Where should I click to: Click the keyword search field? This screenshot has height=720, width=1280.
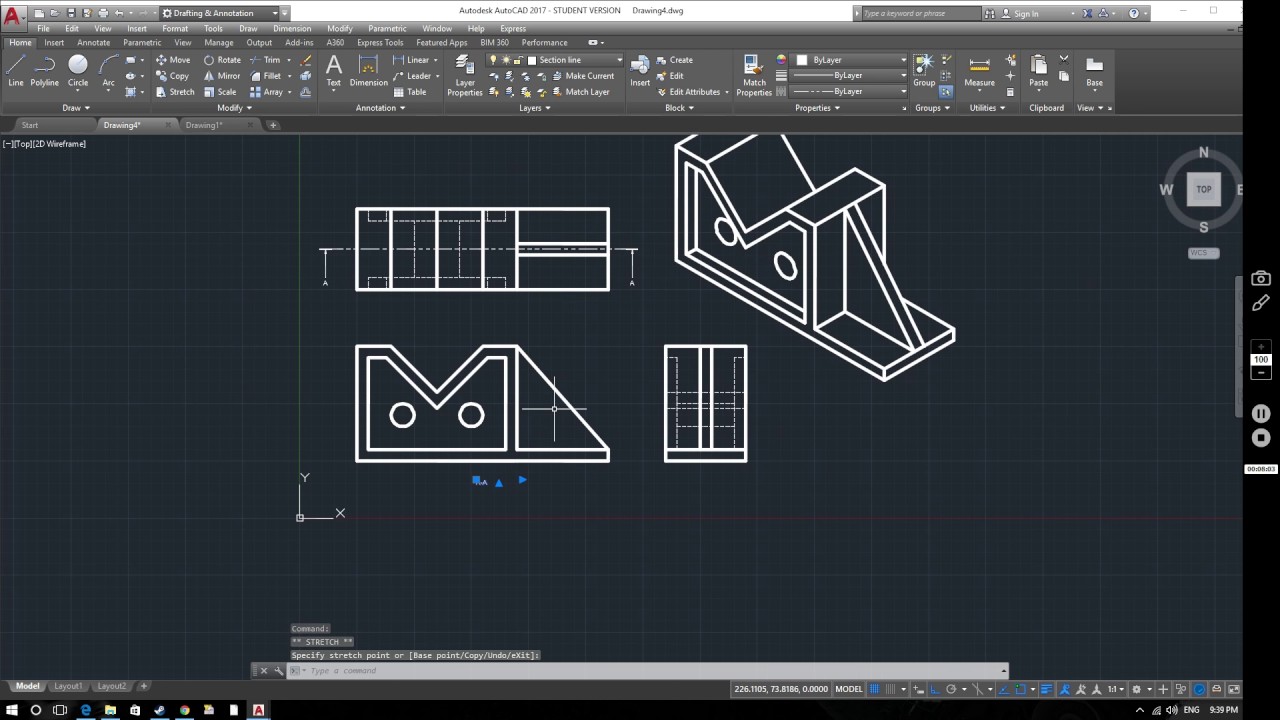(x=920, y=14)
